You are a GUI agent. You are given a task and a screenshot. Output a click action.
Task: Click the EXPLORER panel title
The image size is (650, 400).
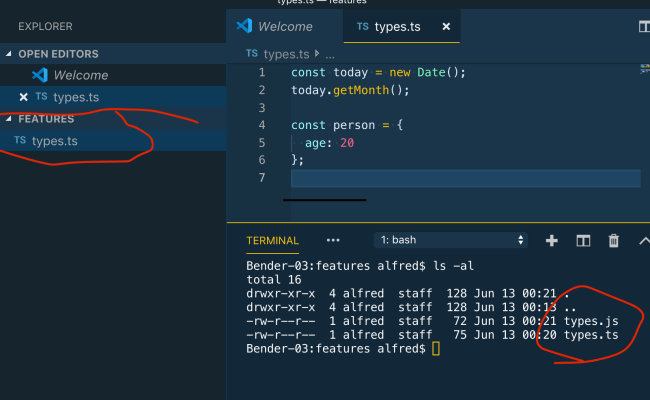tap(45, 27)
